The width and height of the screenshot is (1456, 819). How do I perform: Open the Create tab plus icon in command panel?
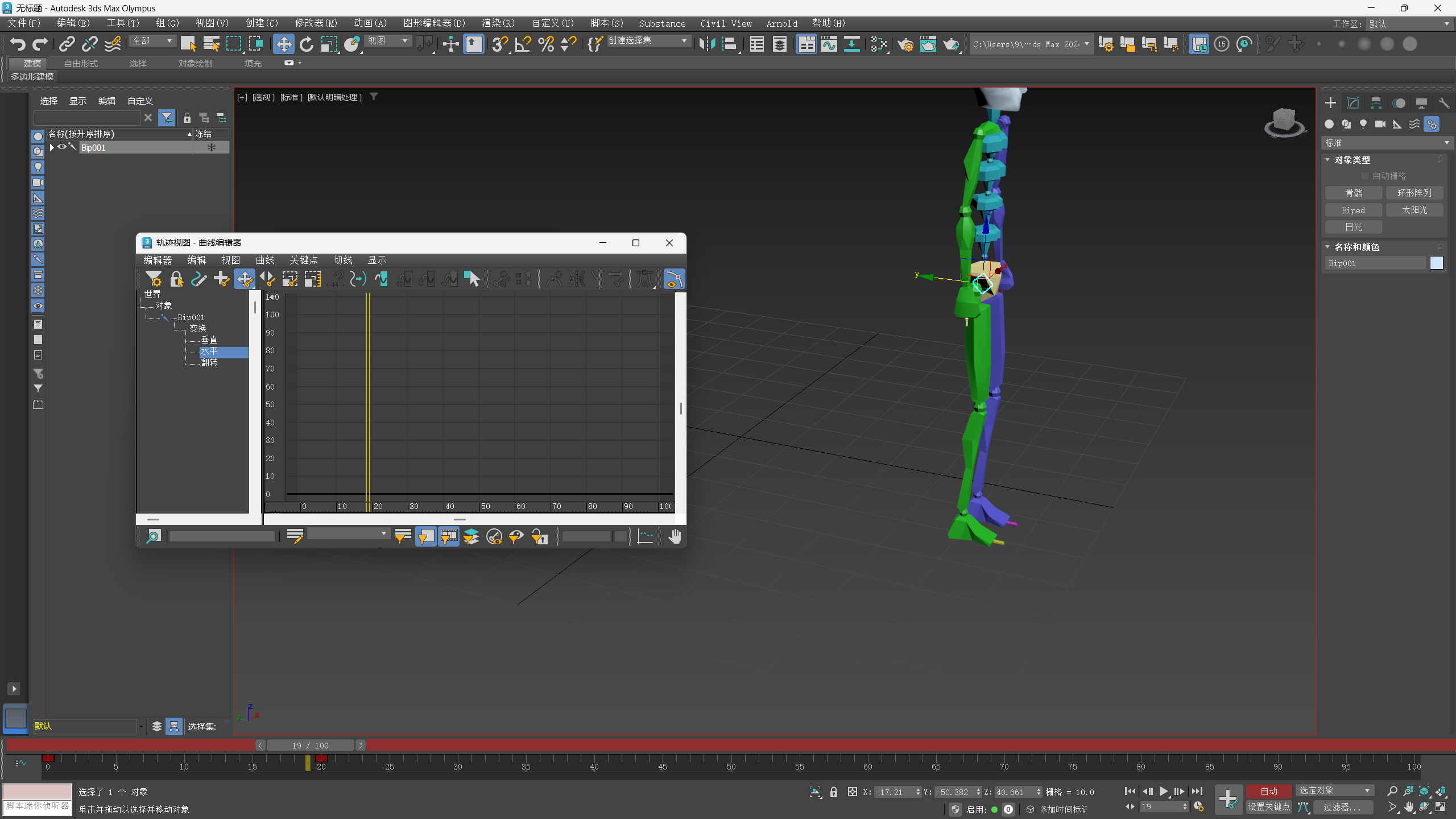coord(1330,103)
